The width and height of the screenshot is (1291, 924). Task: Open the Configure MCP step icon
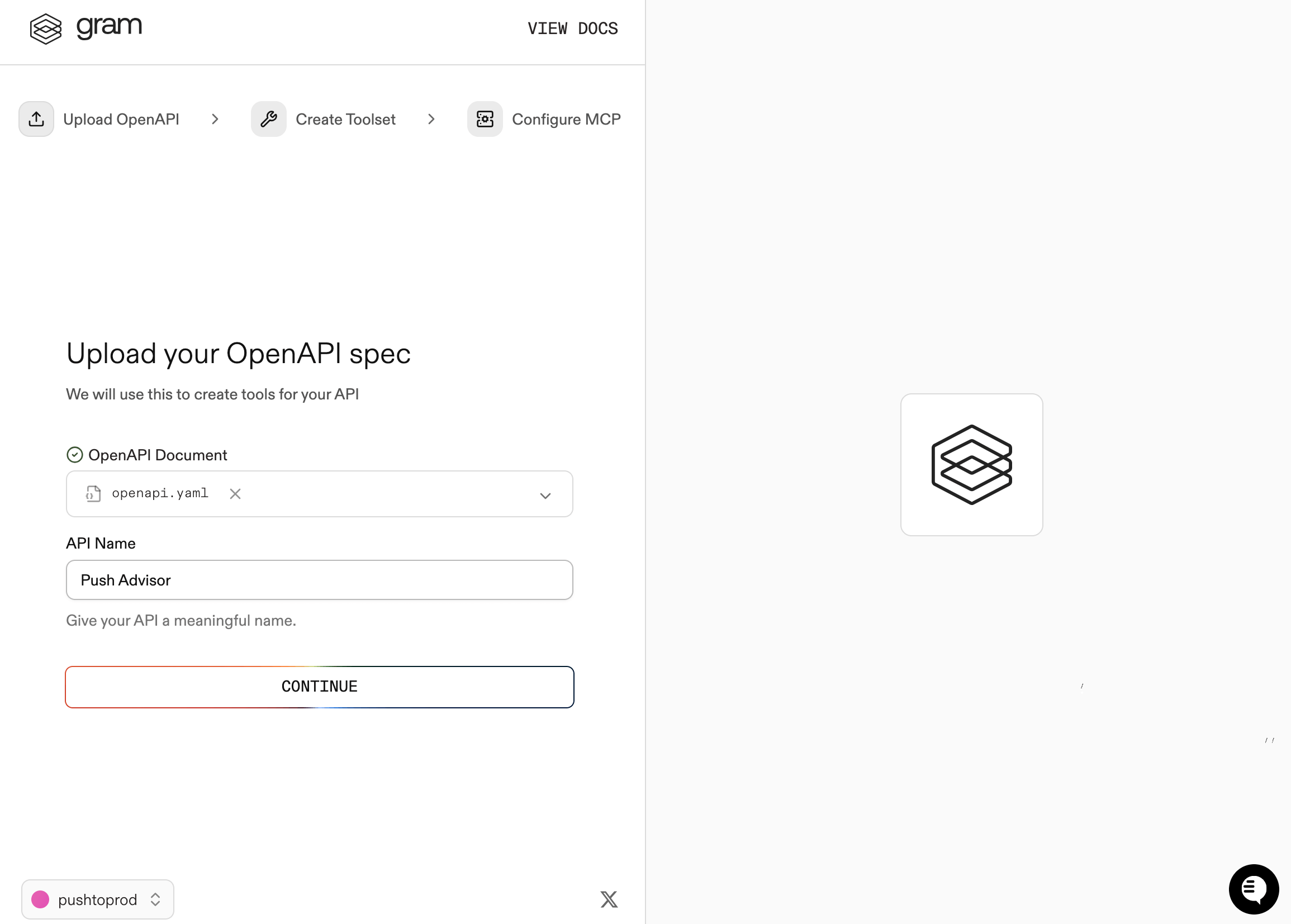coord(485,119)
